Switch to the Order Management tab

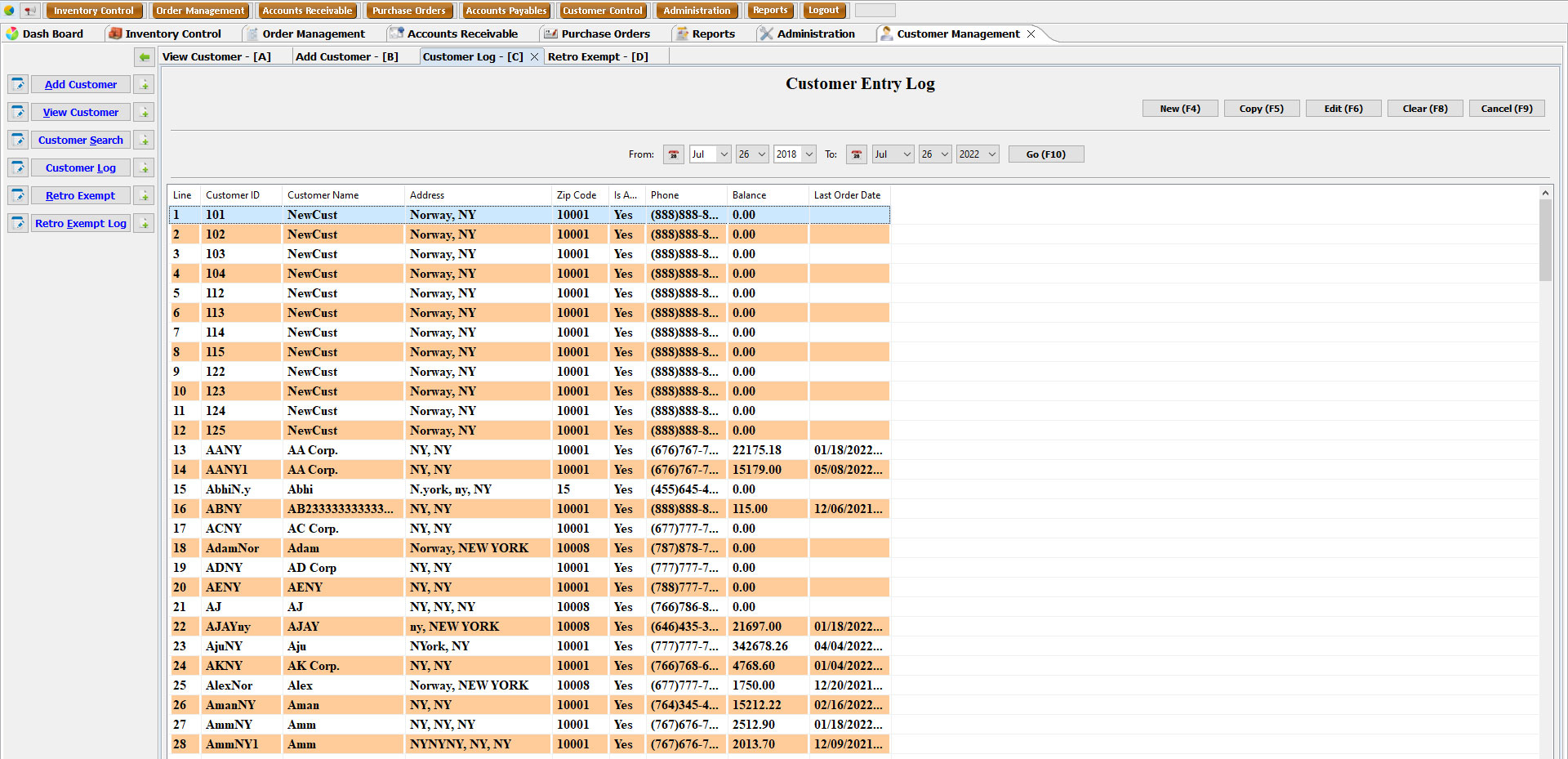pyautogui.click(x=305, y=33)
